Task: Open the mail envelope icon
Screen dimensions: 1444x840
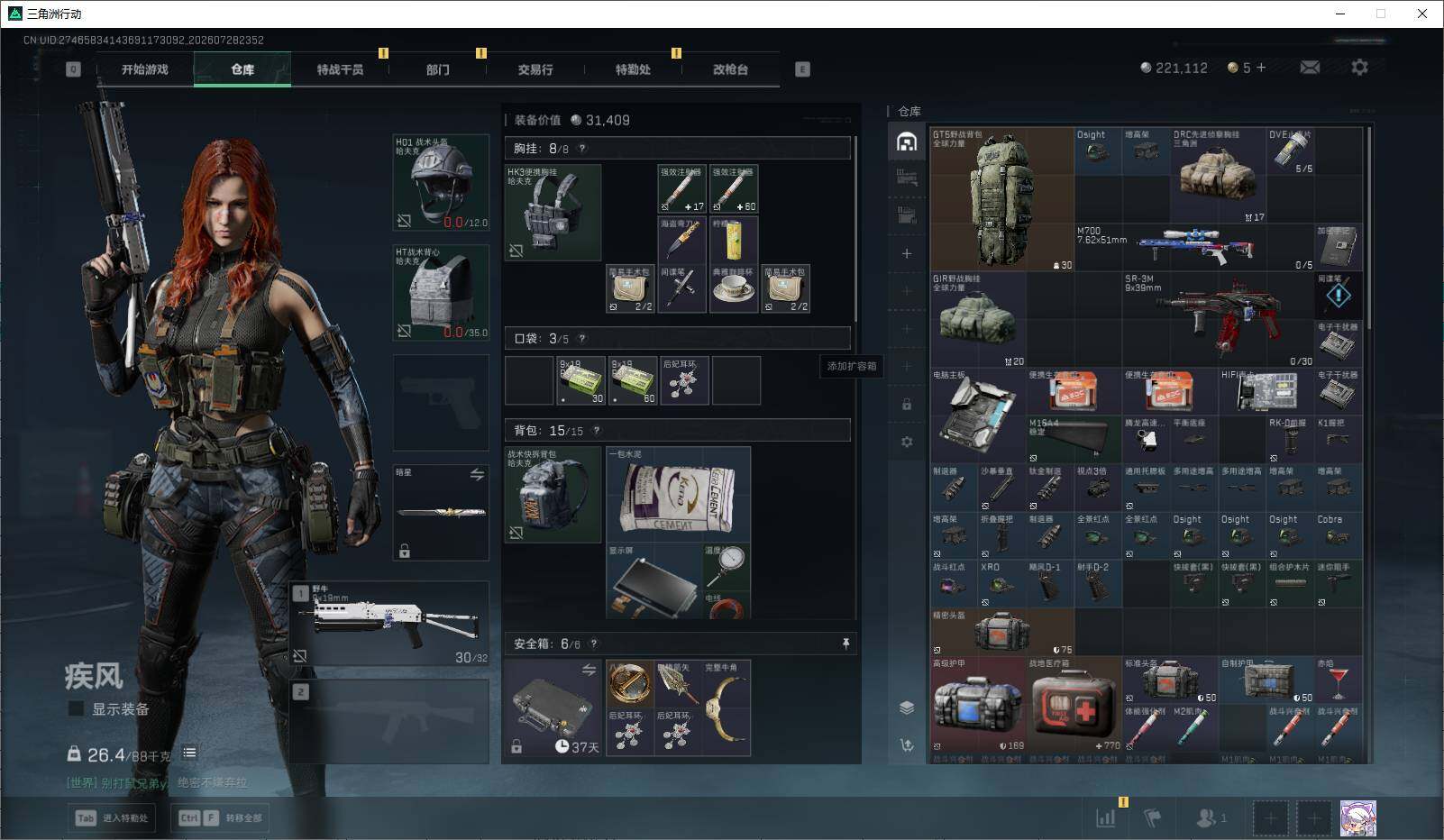Action: pyautogui.click(x=1310, y=68)
